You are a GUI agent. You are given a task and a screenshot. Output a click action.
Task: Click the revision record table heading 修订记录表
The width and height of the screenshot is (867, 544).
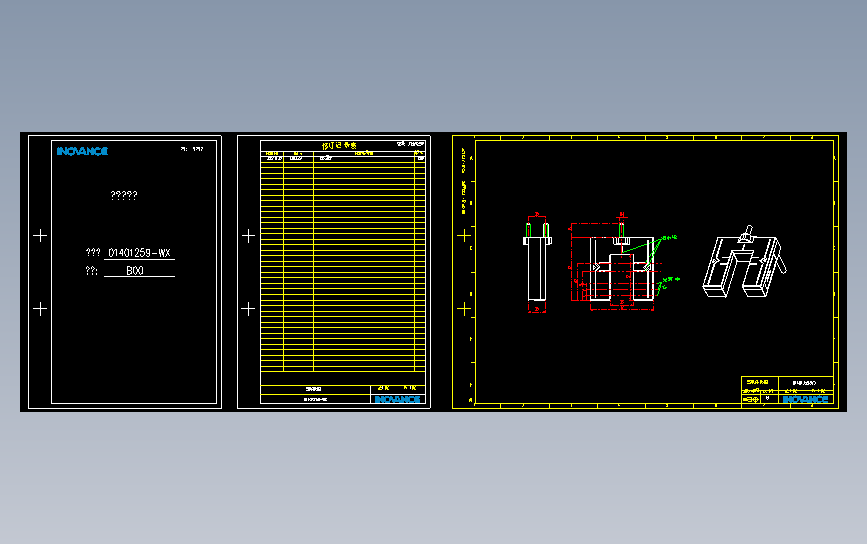pyautogui.click(x=339, y=145)
